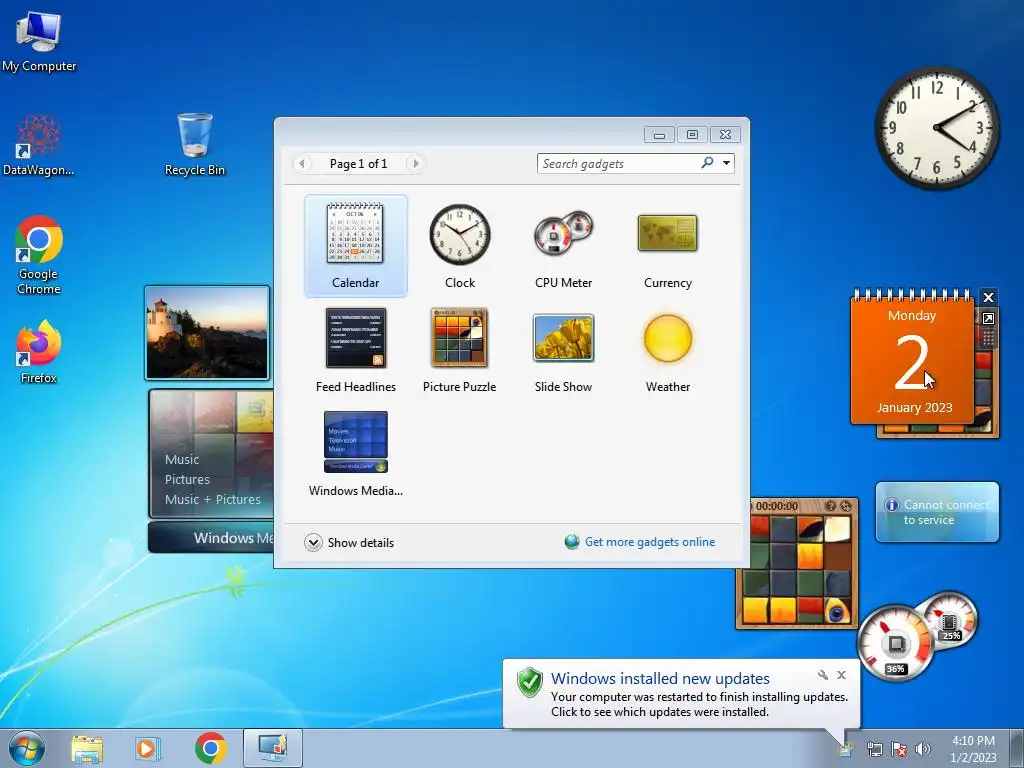The image size is (1024, 768).
Task: Click the network tray icon
Action: pos(874,749)
